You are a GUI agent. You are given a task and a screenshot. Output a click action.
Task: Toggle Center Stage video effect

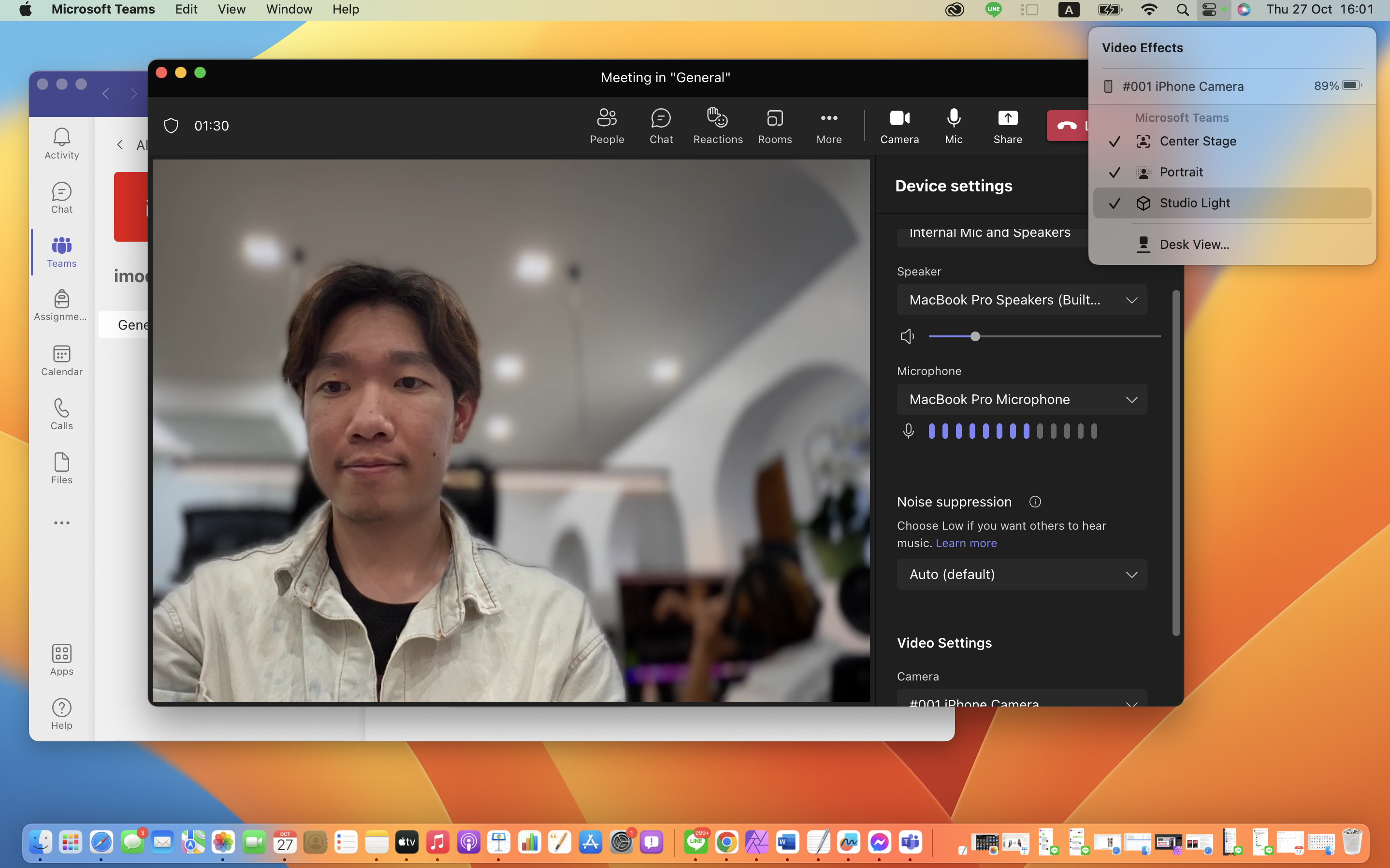coord(1197,141)
